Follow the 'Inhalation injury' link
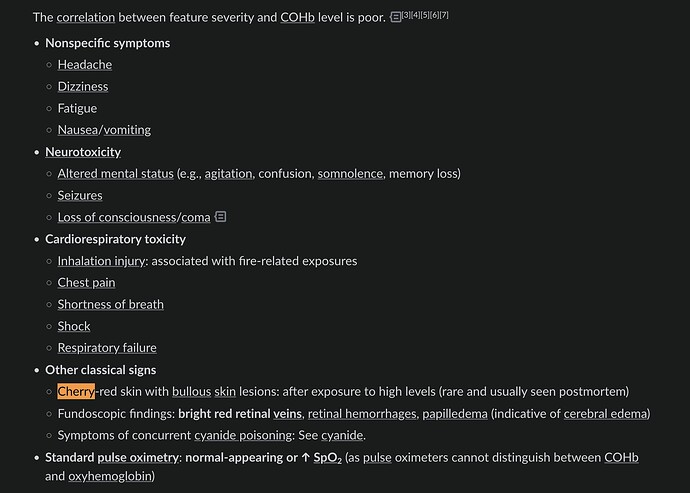690x493 pixels. [x=101, y=261]
